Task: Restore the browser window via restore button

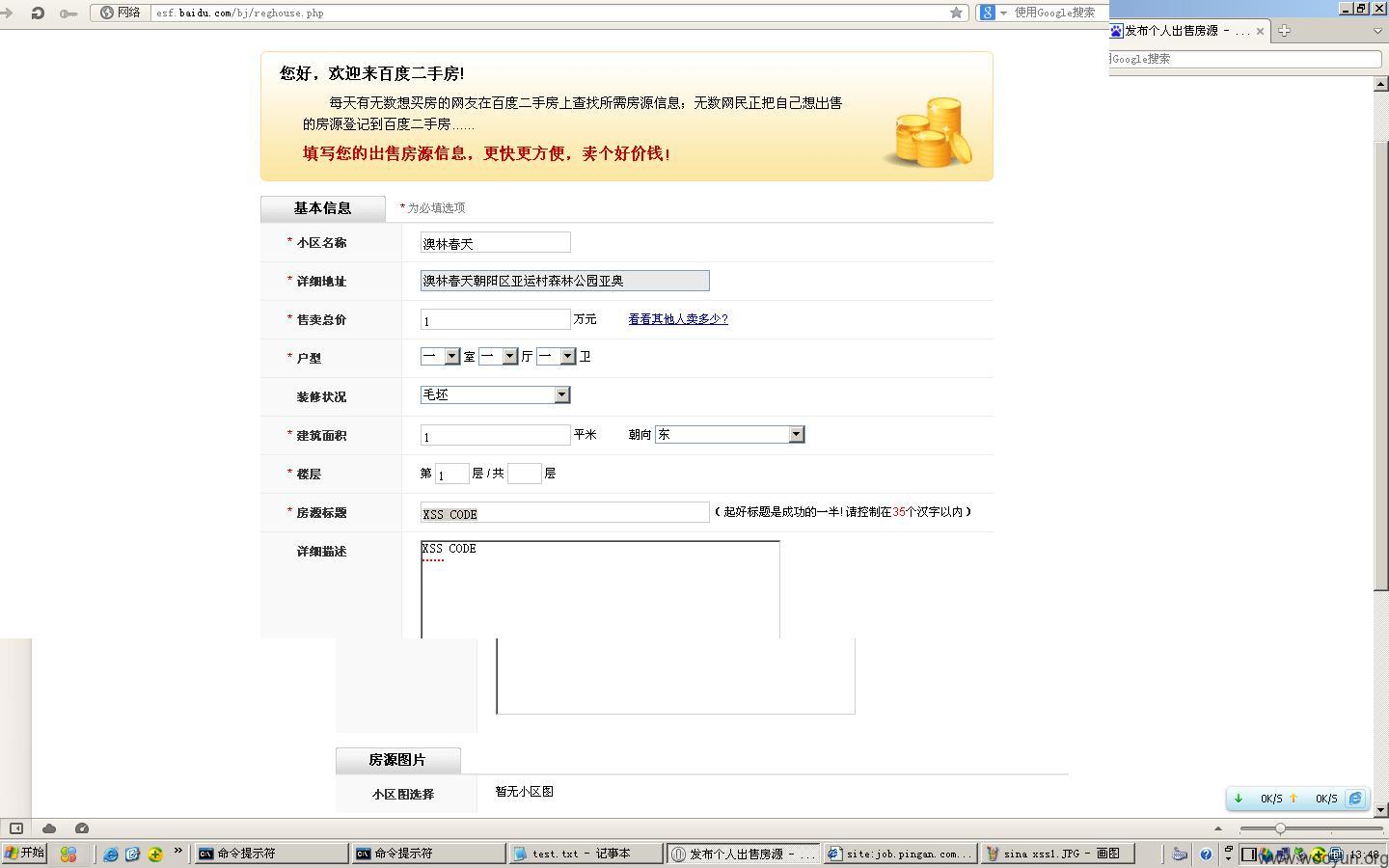Action: click(1361, 8)
